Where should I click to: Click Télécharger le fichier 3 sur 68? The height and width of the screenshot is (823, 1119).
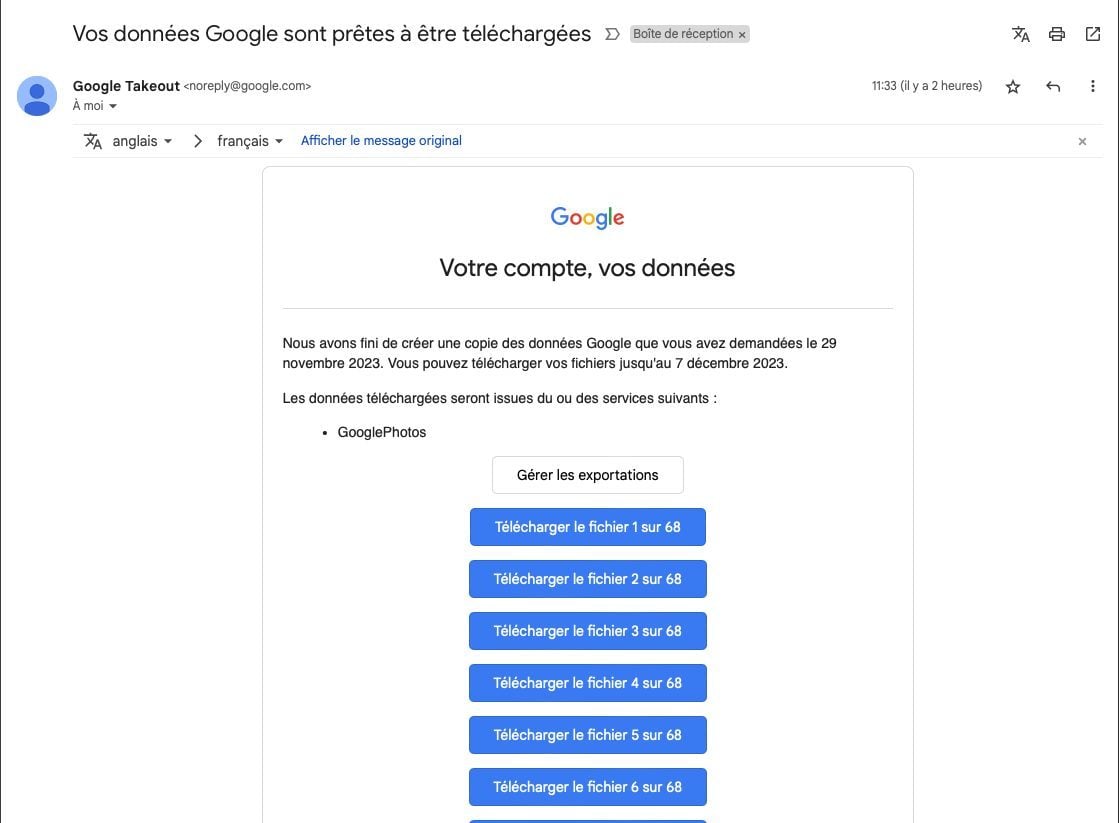pyautogui.click(x=587, y=631)
